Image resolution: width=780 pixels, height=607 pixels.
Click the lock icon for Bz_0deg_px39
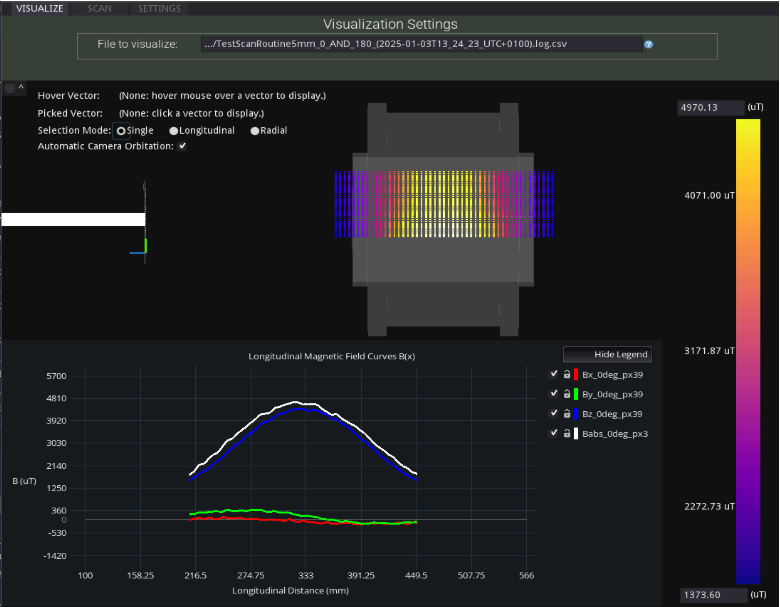[x=568, y=413]
